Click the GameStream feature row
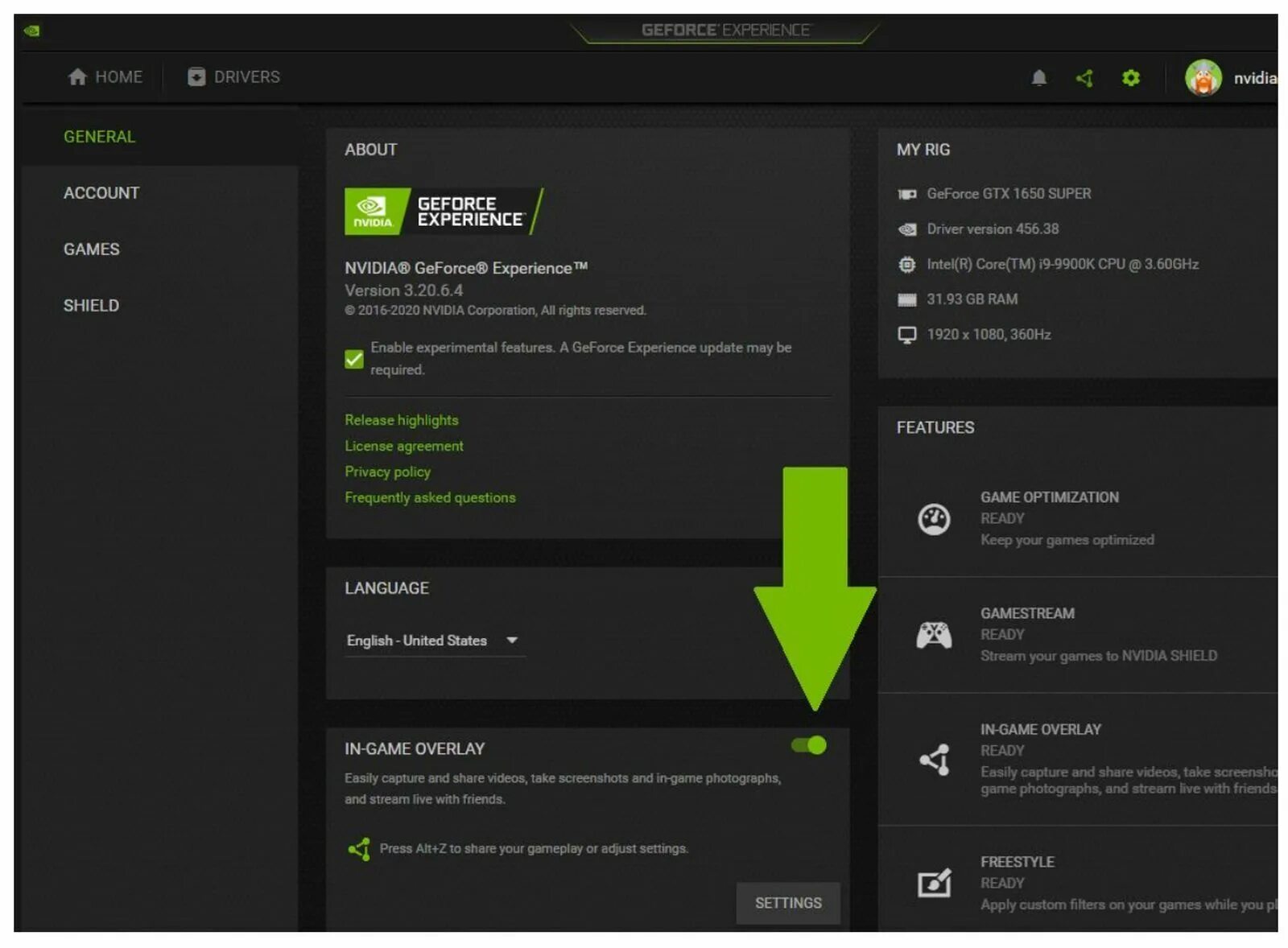This screenshot has width=1288, height=948. click(1077, 635)
